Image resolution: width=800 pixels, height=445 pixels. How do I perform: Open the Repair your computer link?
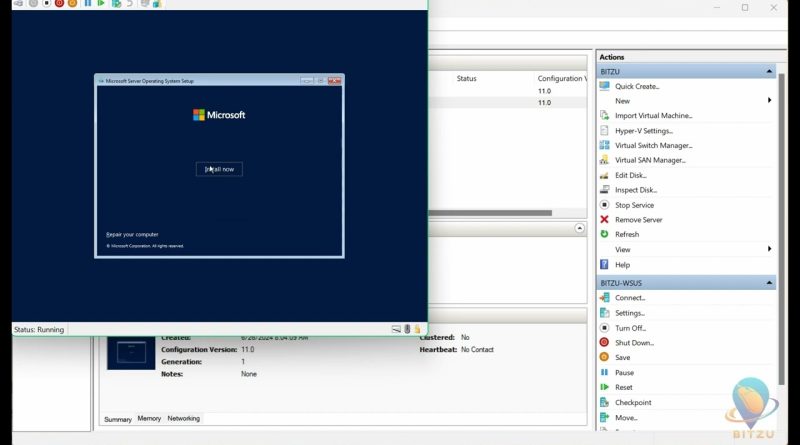click(x=132, y=235)
